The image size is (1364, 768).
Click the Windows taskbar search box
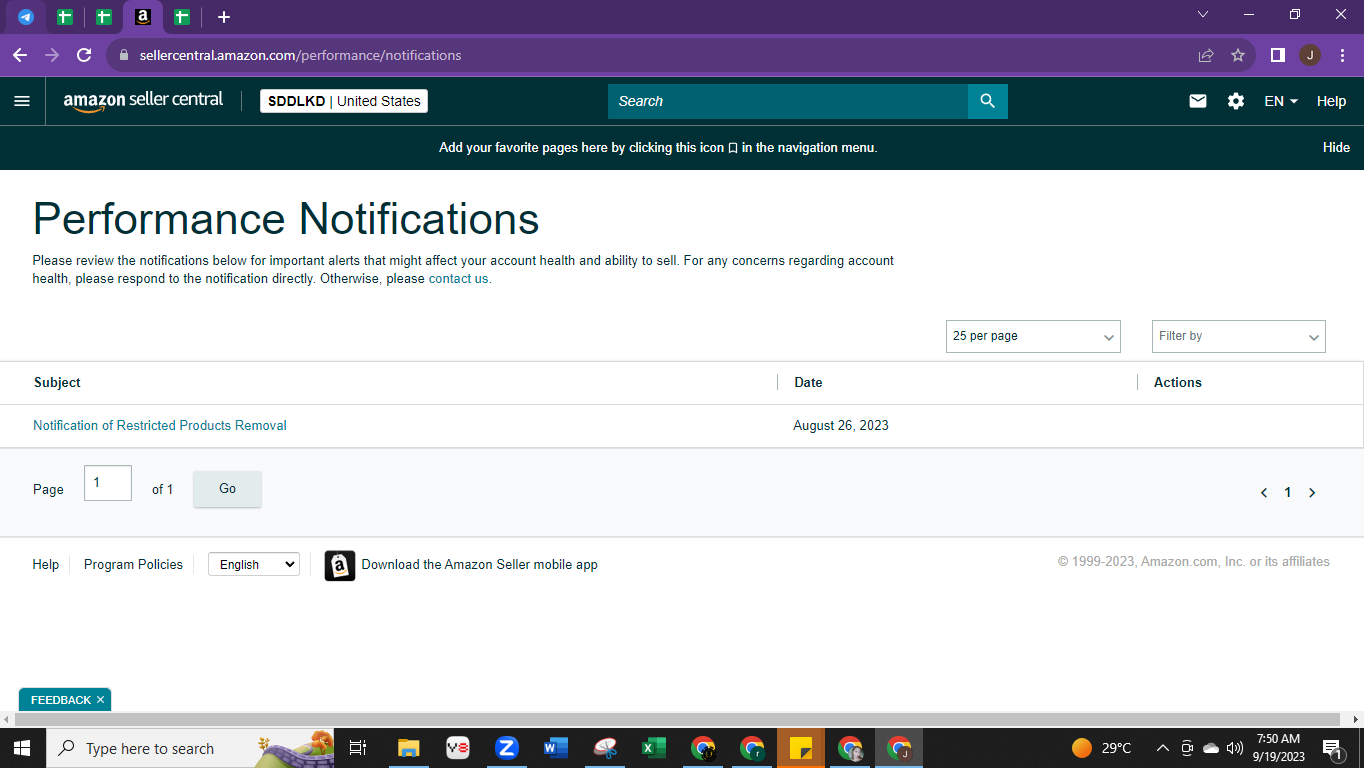click(189, 748)
